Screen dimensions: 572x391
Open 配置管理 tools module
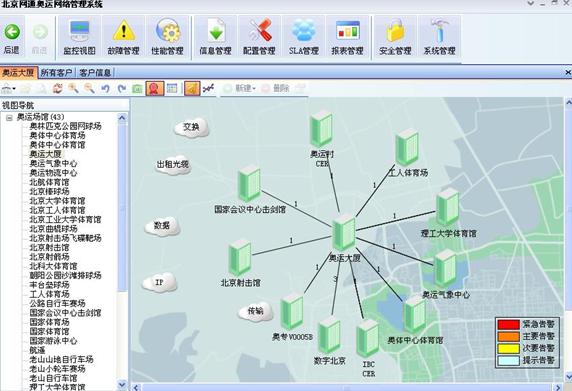click(x=259, y=38)
